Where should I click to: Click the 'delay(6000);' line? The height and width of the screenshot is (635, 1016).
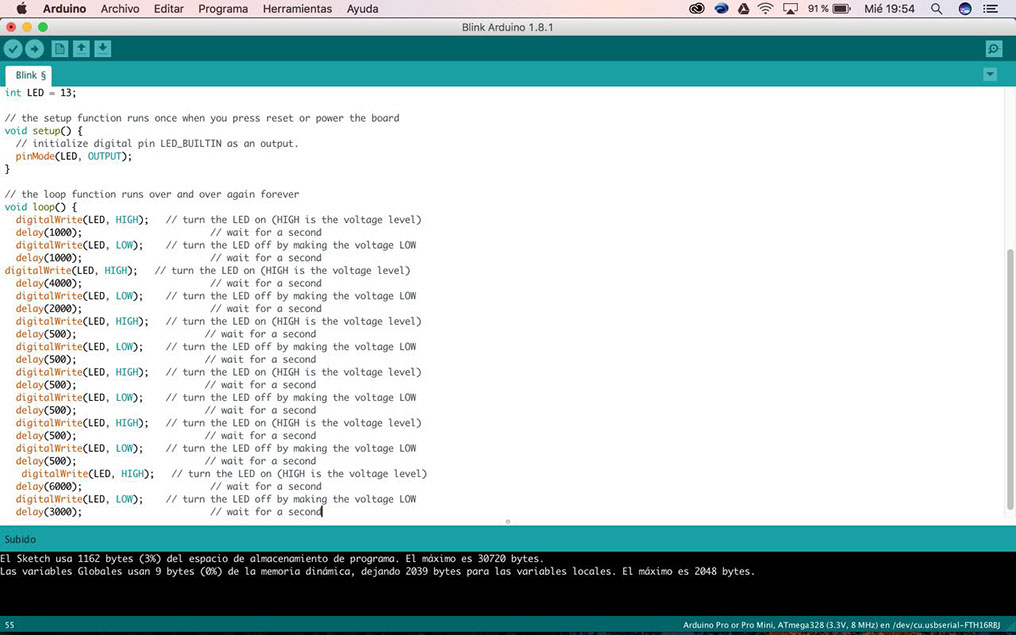[49, 487]
